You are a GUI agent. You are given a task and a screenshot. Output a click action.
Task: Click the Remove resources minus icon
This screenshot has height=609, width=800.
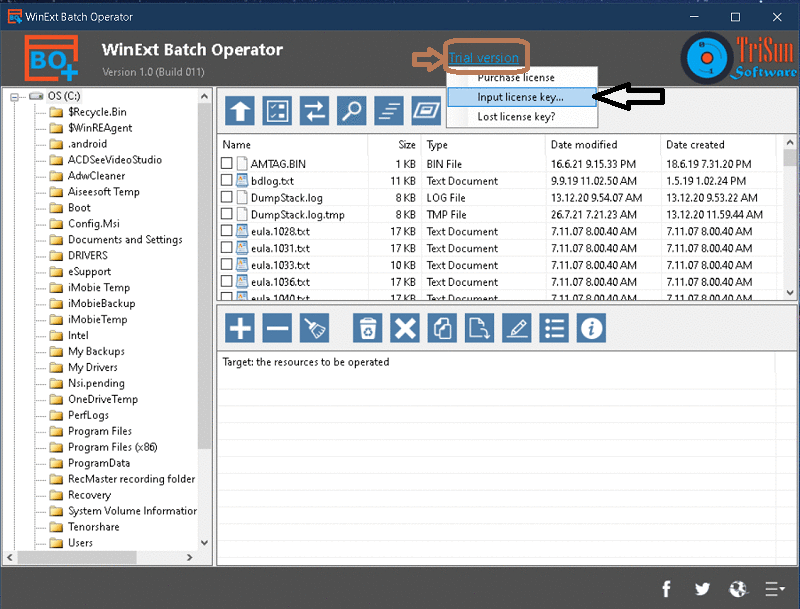(277, 328)
